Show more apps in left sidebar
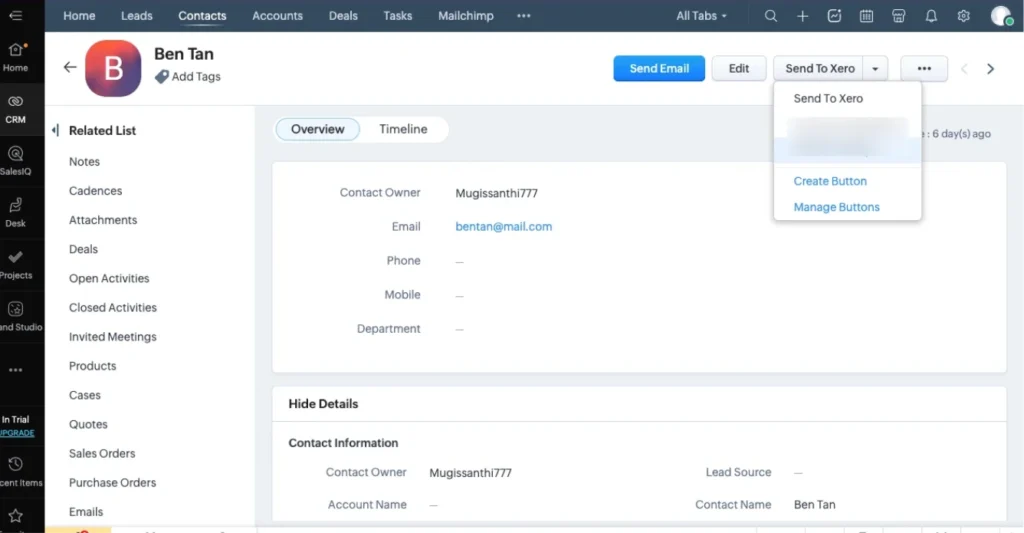The image size is (1024, 533). pyautogui.click(x=16, y=370)
